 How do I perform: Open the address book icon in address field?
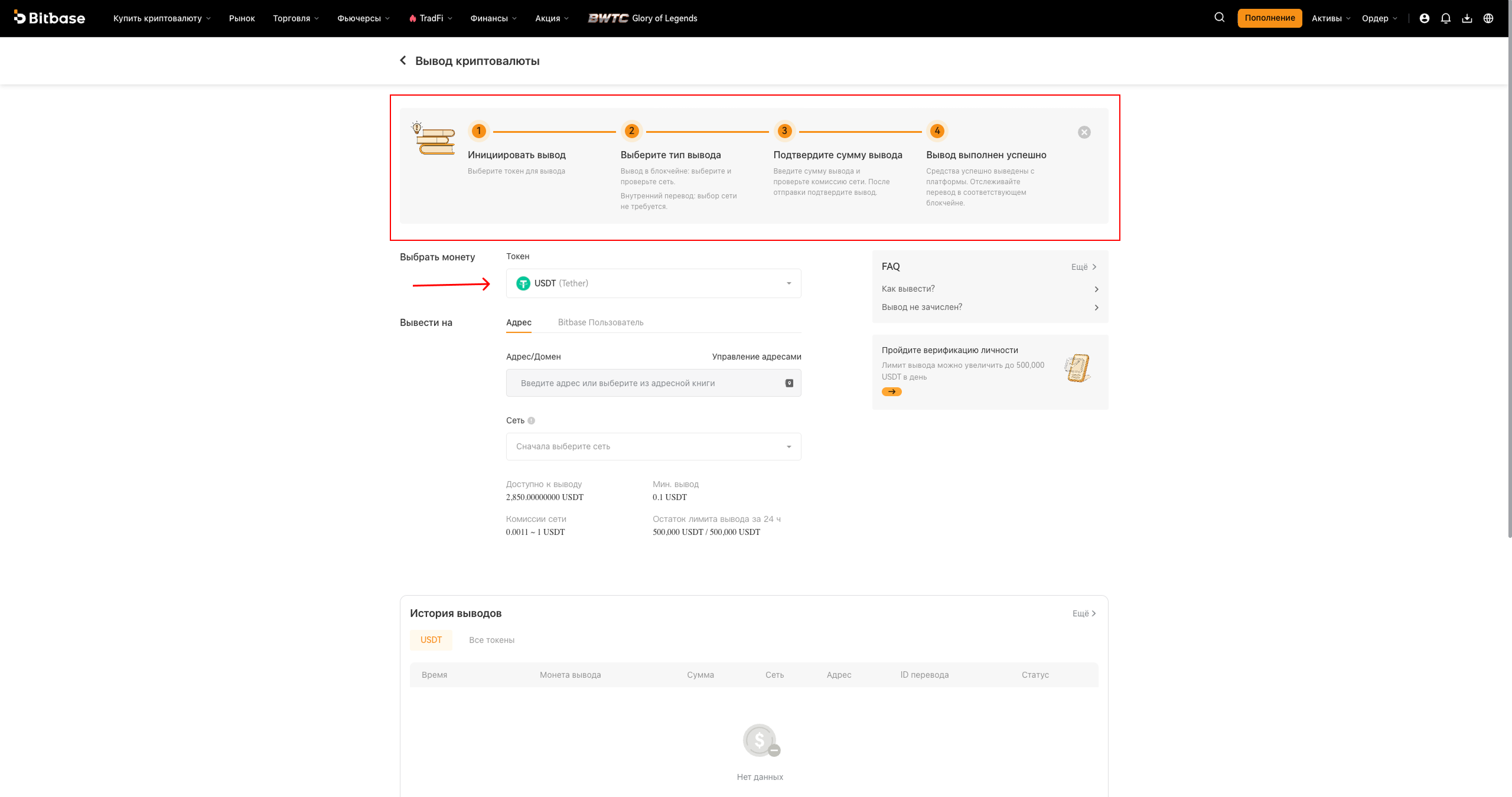(789, 383)
